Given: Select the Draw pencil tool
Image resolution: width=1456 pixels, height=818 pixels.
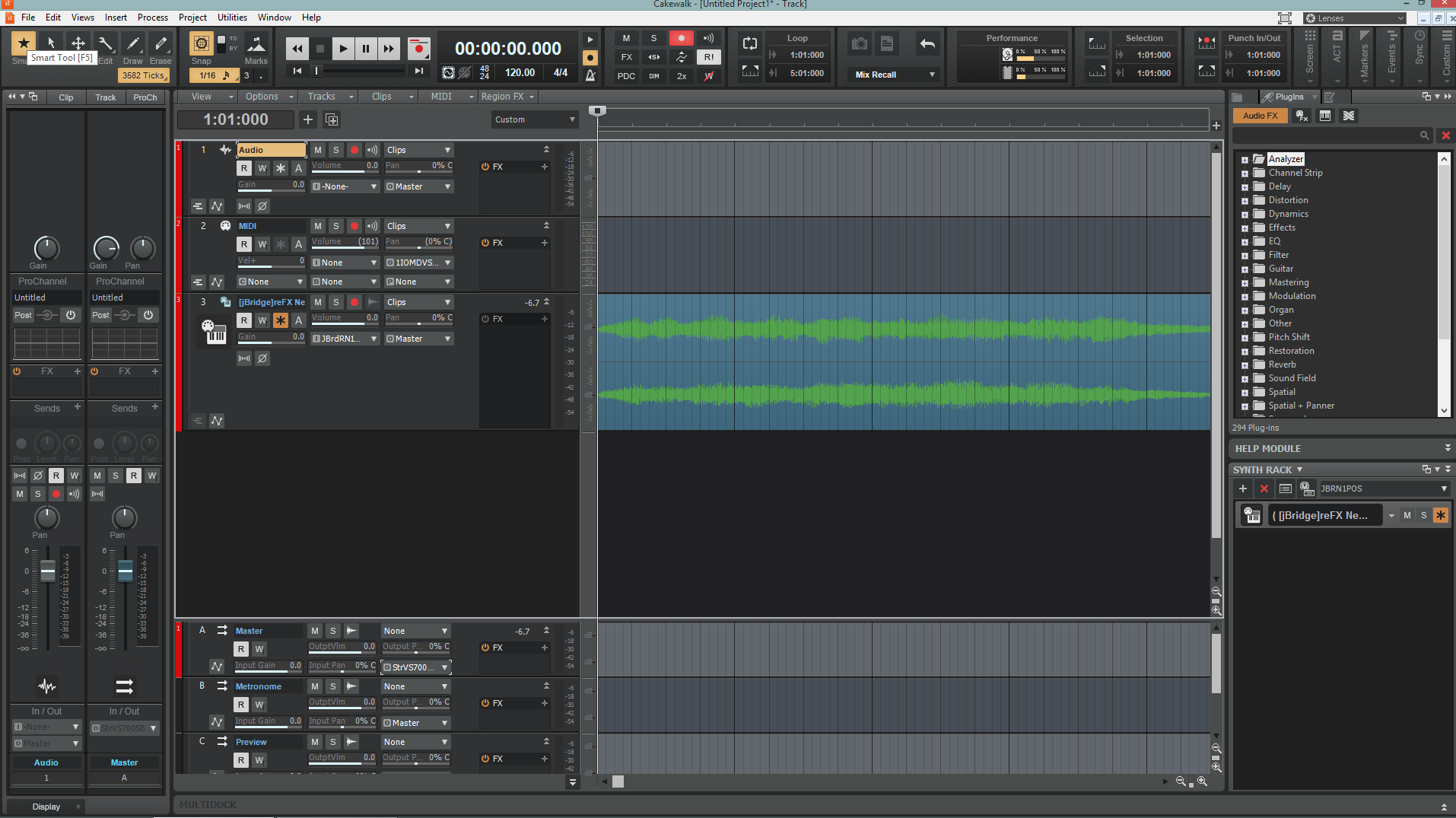Looking at the screenshot, I should click(x=132, y=43).
